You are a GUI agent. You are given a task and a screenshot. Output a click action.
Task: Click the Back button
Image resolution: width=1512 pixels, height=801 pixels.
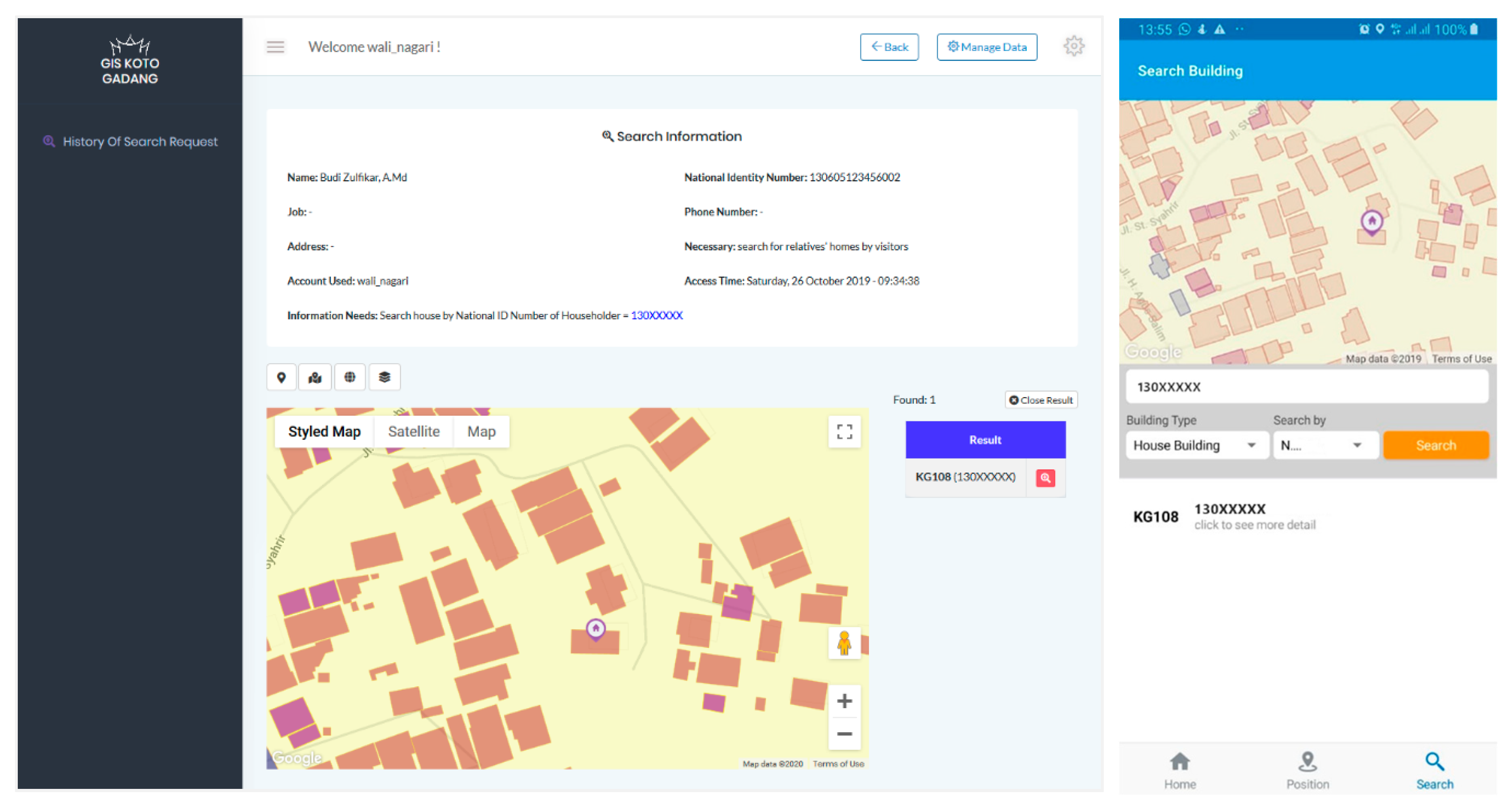pos(889,47)
